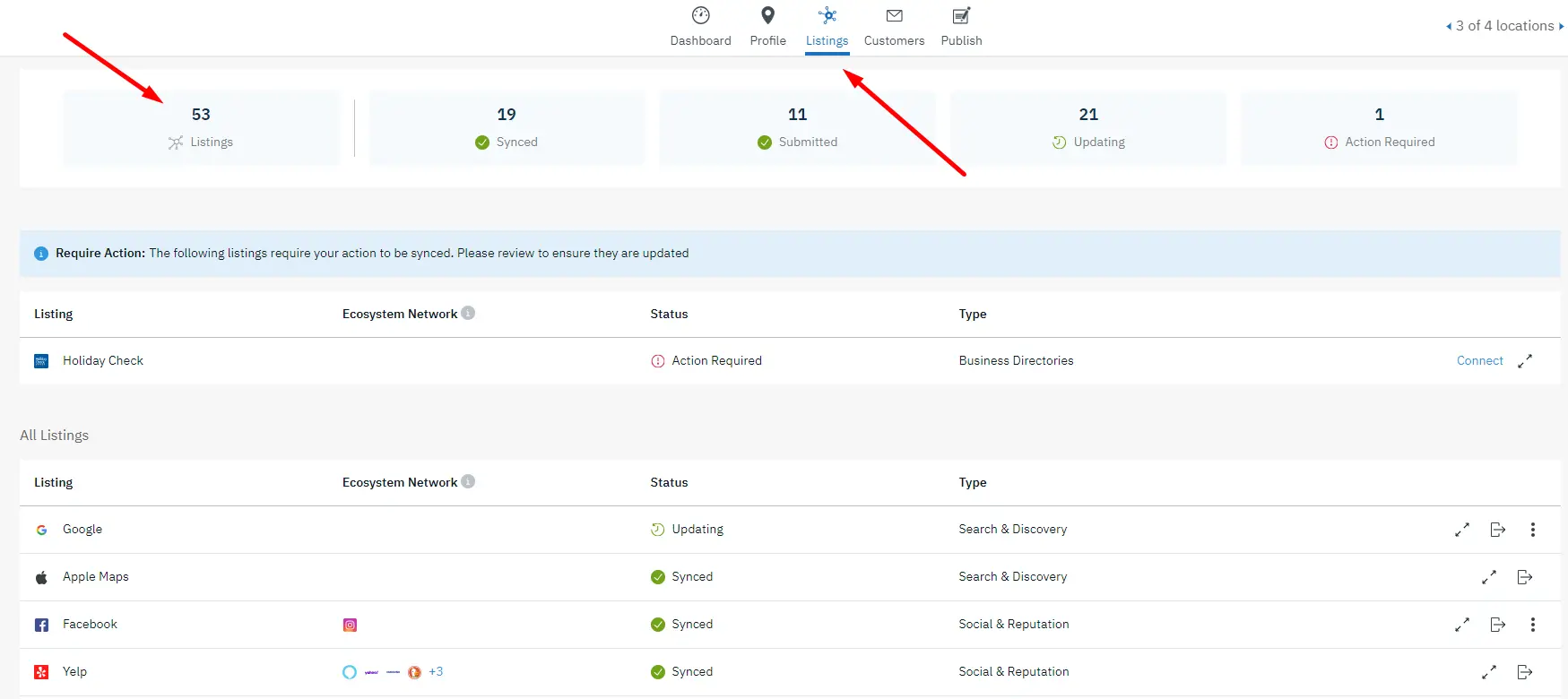Click Google listing name

tap(82, 529)
